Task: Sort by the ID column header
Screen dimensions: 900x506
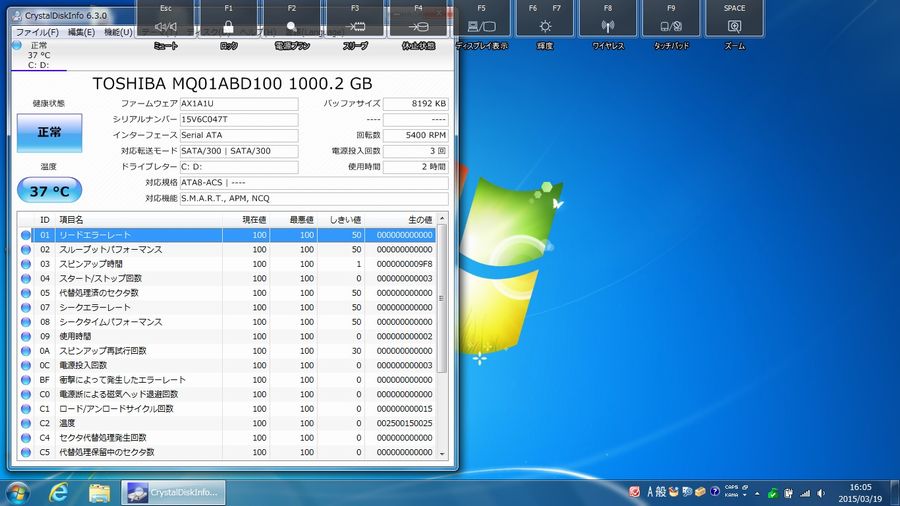Action: [x=44, y=220]
